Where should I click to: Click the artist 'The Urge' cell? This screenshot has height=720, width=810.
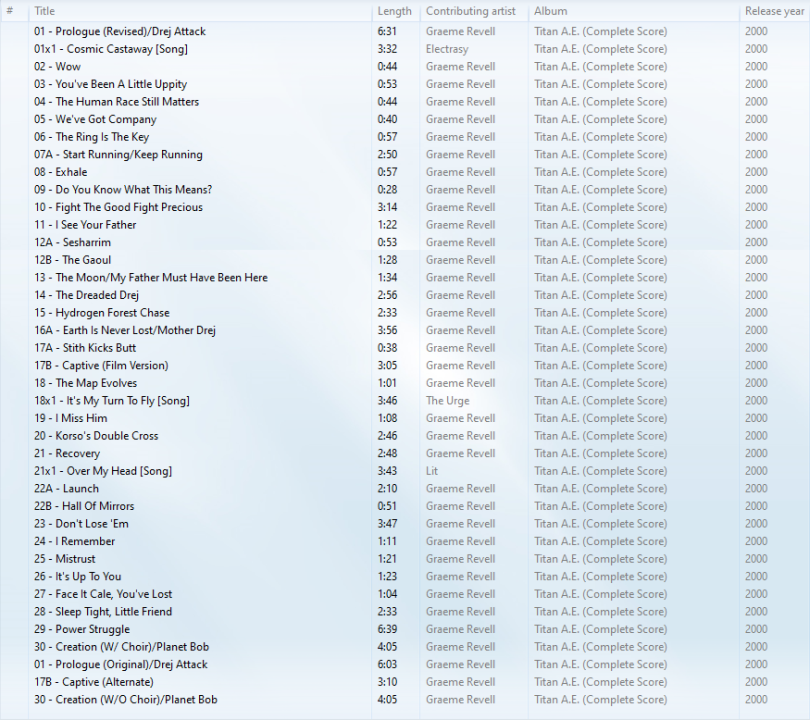447,400
